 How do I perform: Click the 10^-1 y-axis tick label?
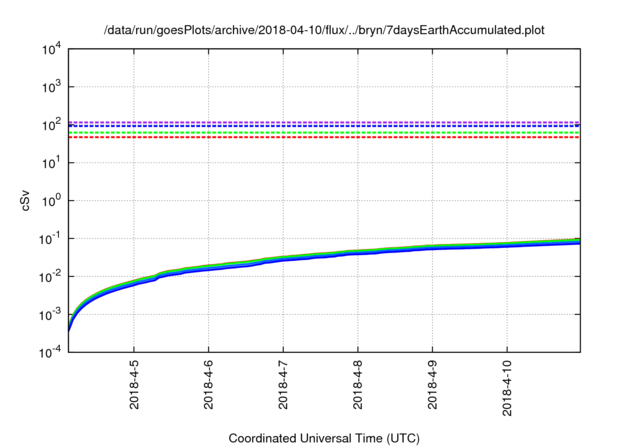[49, 239]
